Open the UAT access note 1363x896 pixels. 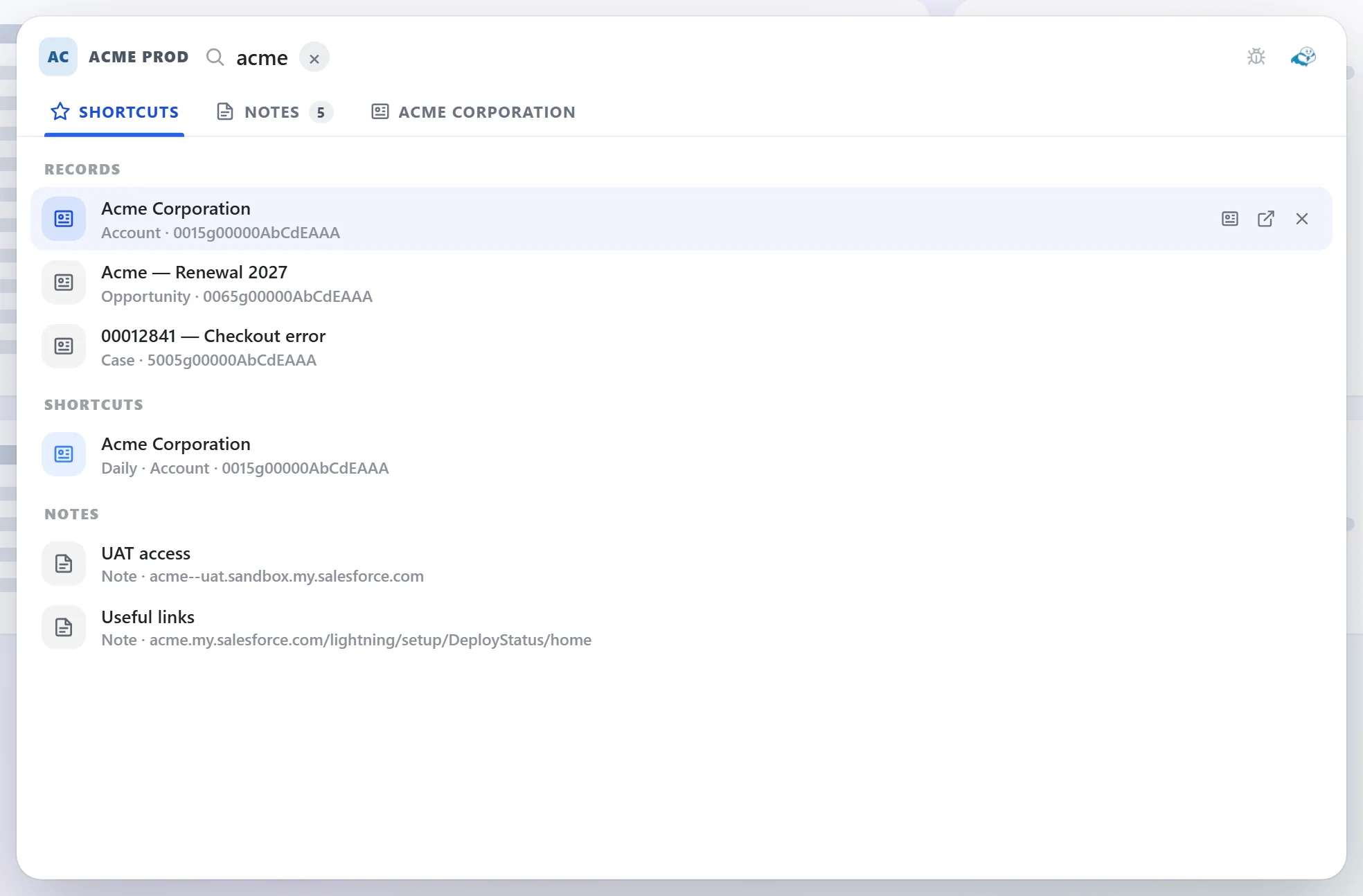[x=681, y=564]
